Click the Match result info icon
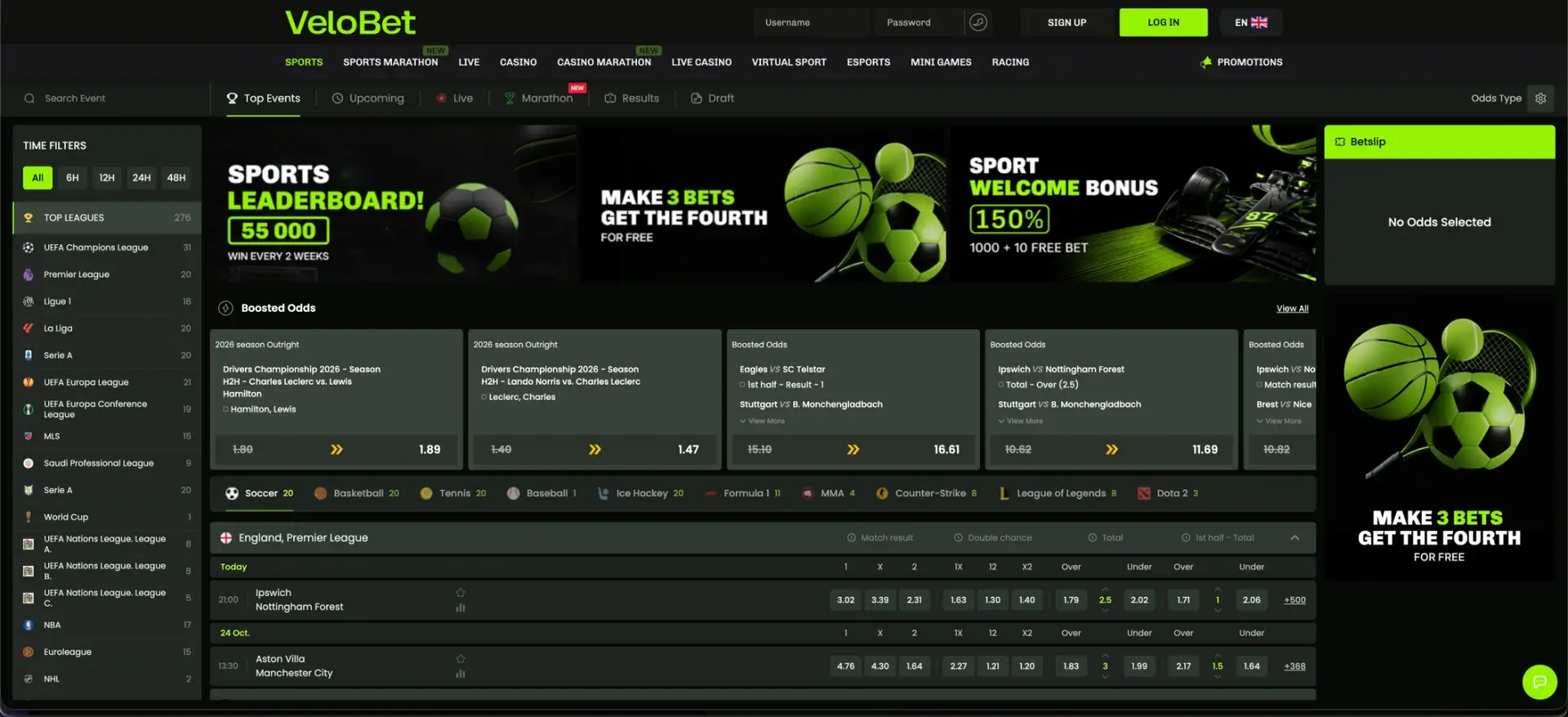The height and width of the screenshot is (717, 1568). [x=852, y=537]
